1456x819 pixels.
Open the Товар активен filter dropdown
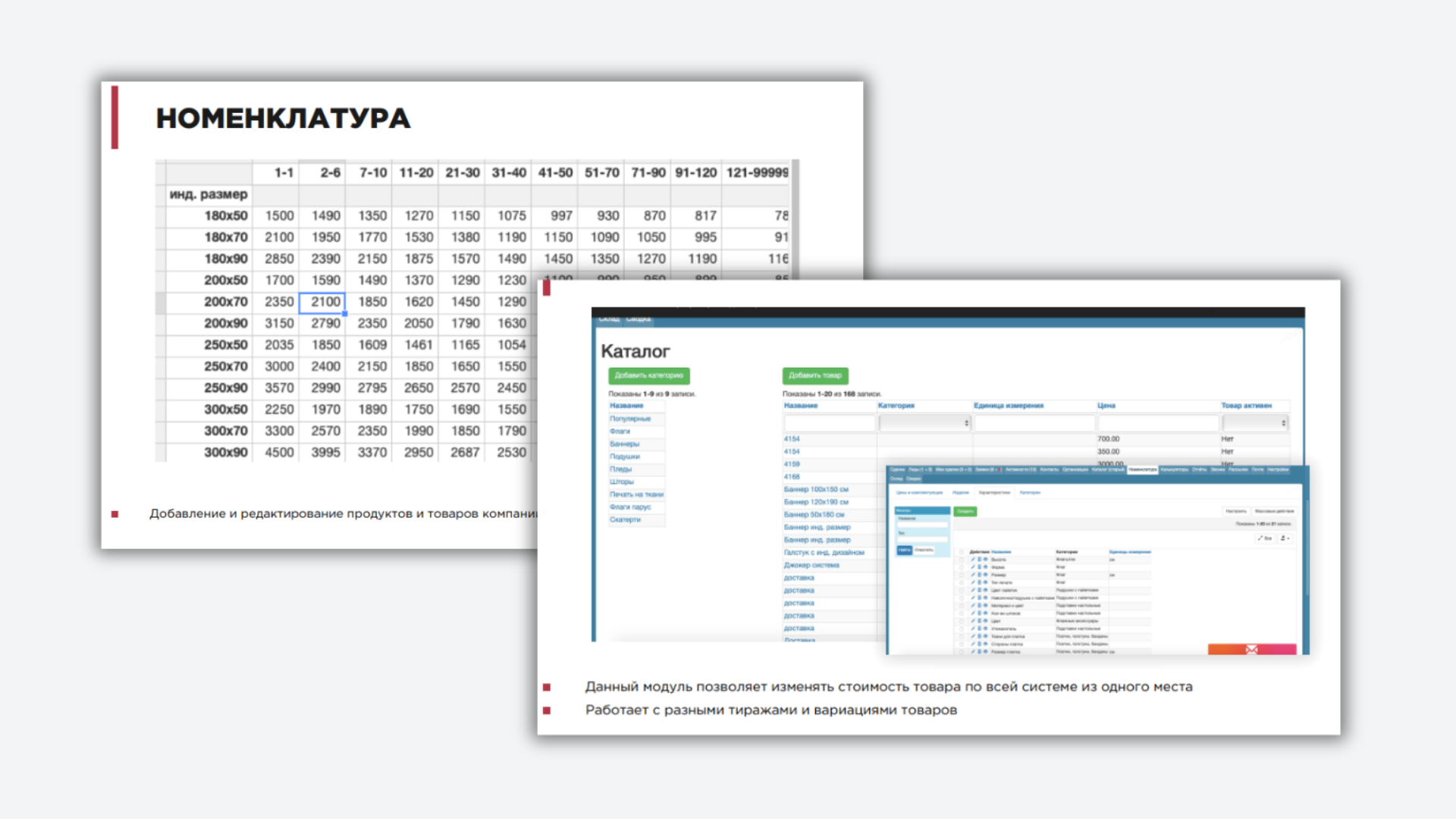point(1254,423)
